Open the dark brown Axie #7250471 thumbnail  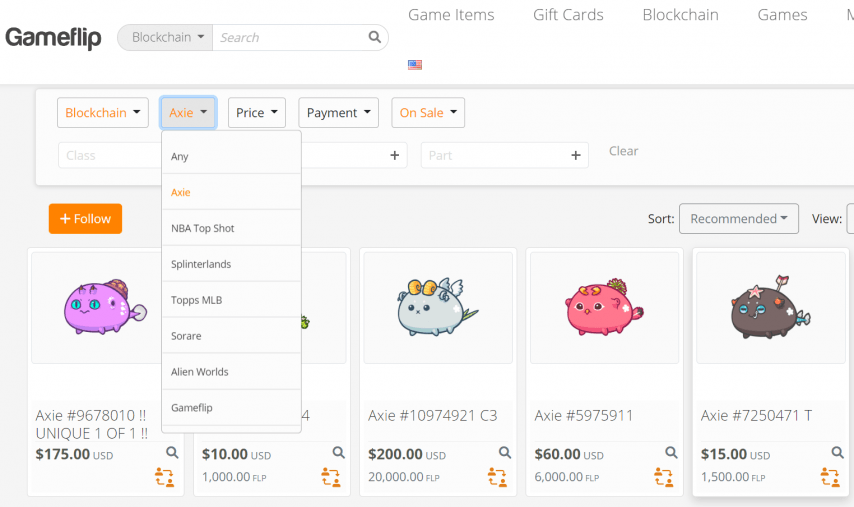[x=771, y=308]
